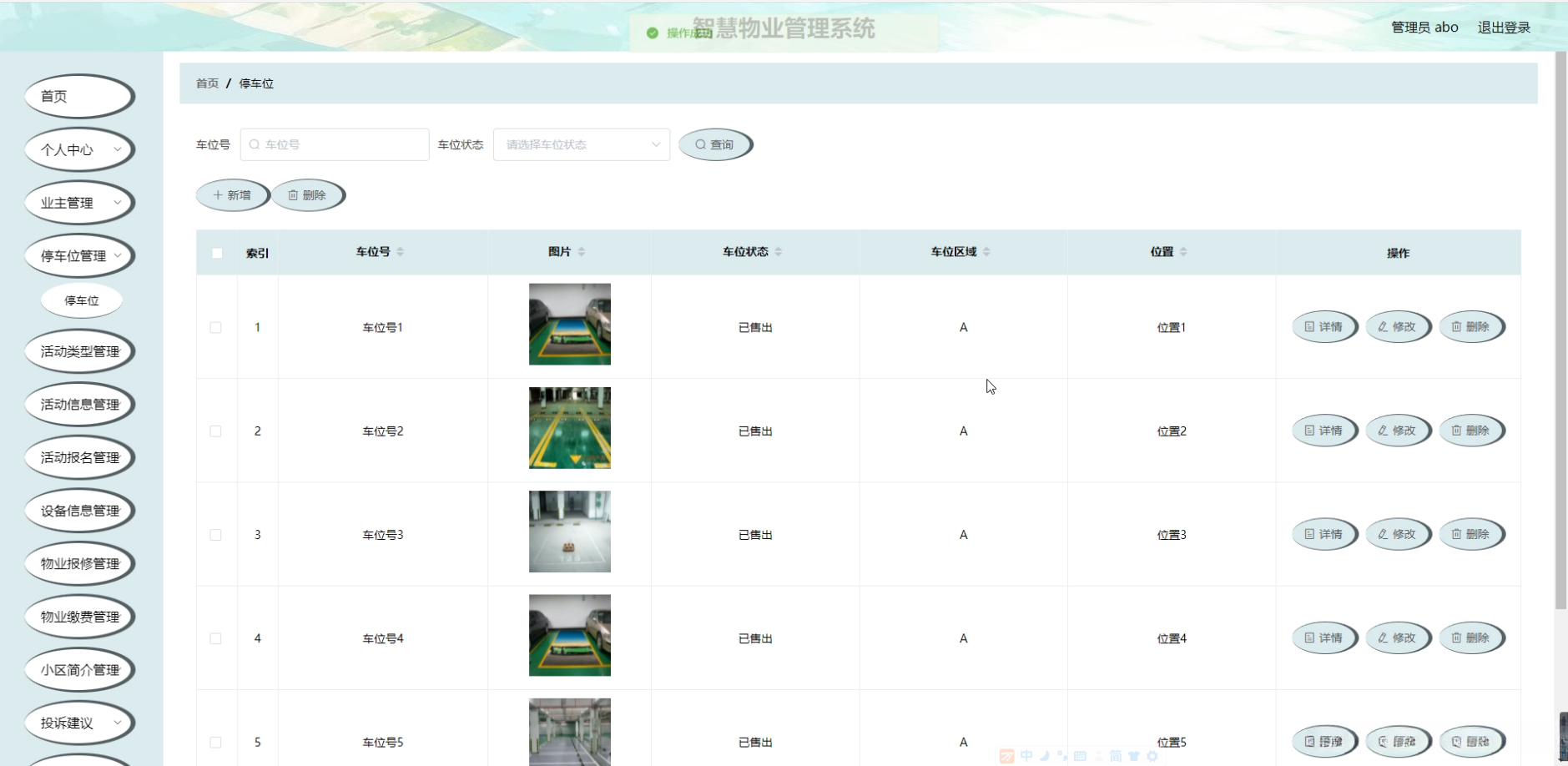This screenshot has height=766, width=1568.
Task: Check the checkbox for row 车位号1
Action: click(x=215, y=328)
